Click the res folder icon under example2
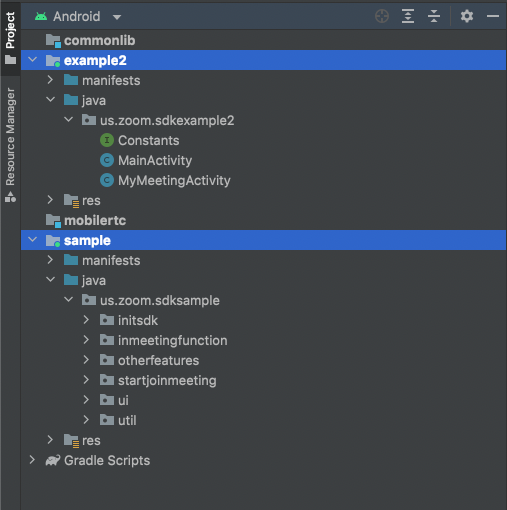This screenshot has height=510, width=507. coord(71,201)
